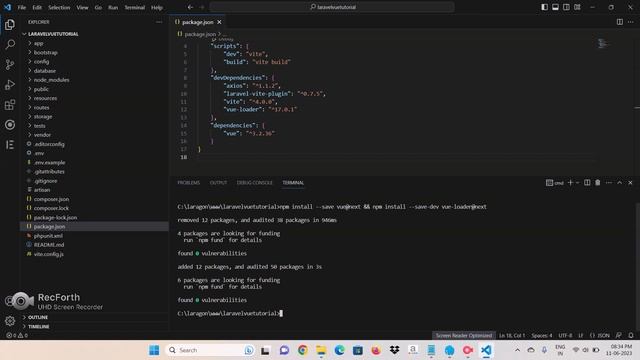This screenshot has width=640, height=360.
Task: Click the taskbar Search box
Action: coord(210,350)
